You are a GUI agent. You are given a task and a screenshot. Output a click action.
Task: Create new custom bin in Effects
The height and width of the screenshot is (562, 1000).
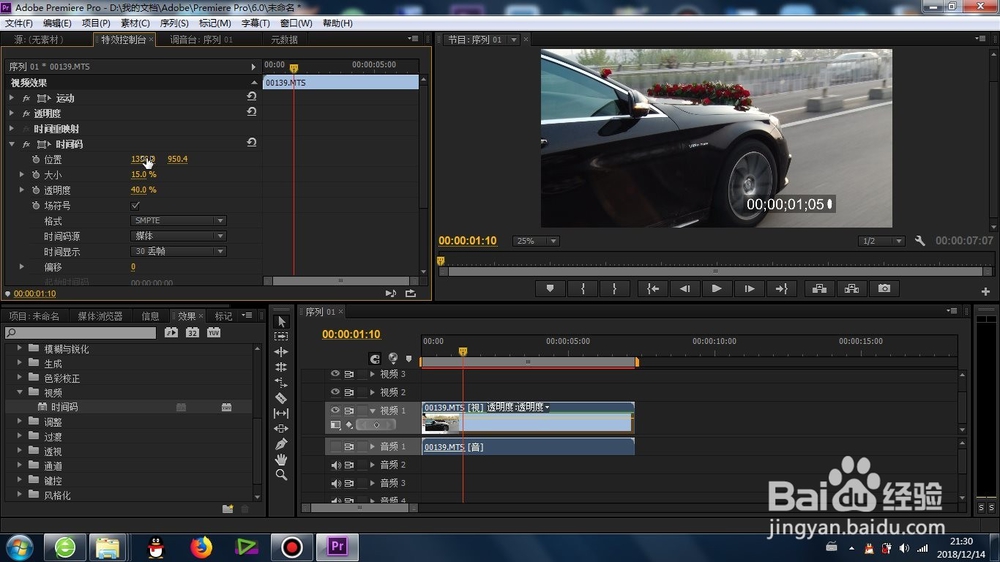[x=228, y=508]
